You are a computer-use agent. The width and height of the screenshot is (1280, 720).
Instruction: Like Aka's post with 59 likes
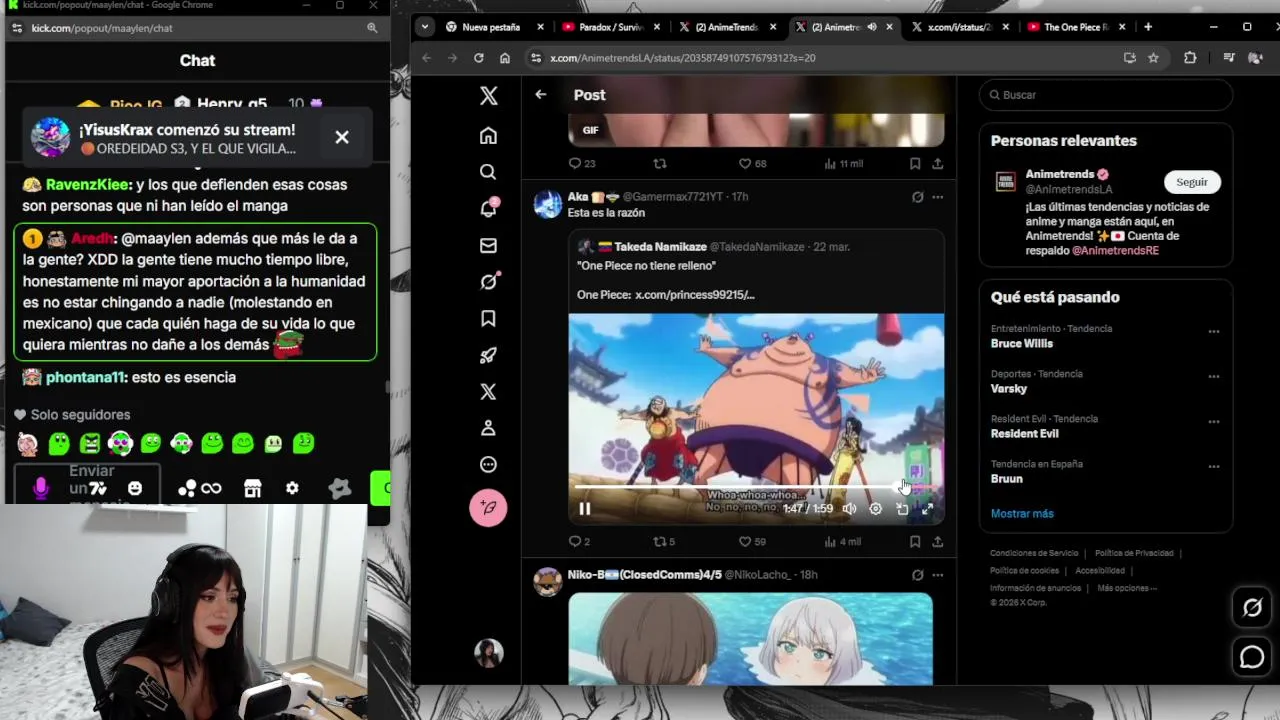752,541
